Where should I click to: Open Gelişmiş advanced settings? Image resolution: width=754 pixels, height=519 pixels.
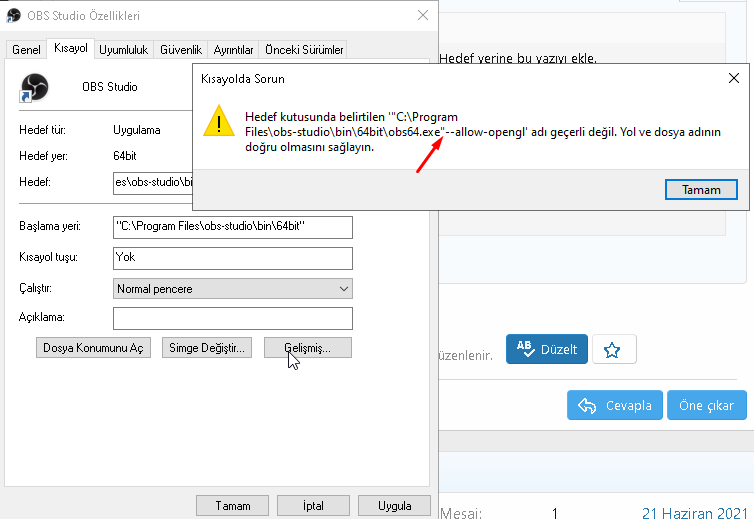(308, 348)
